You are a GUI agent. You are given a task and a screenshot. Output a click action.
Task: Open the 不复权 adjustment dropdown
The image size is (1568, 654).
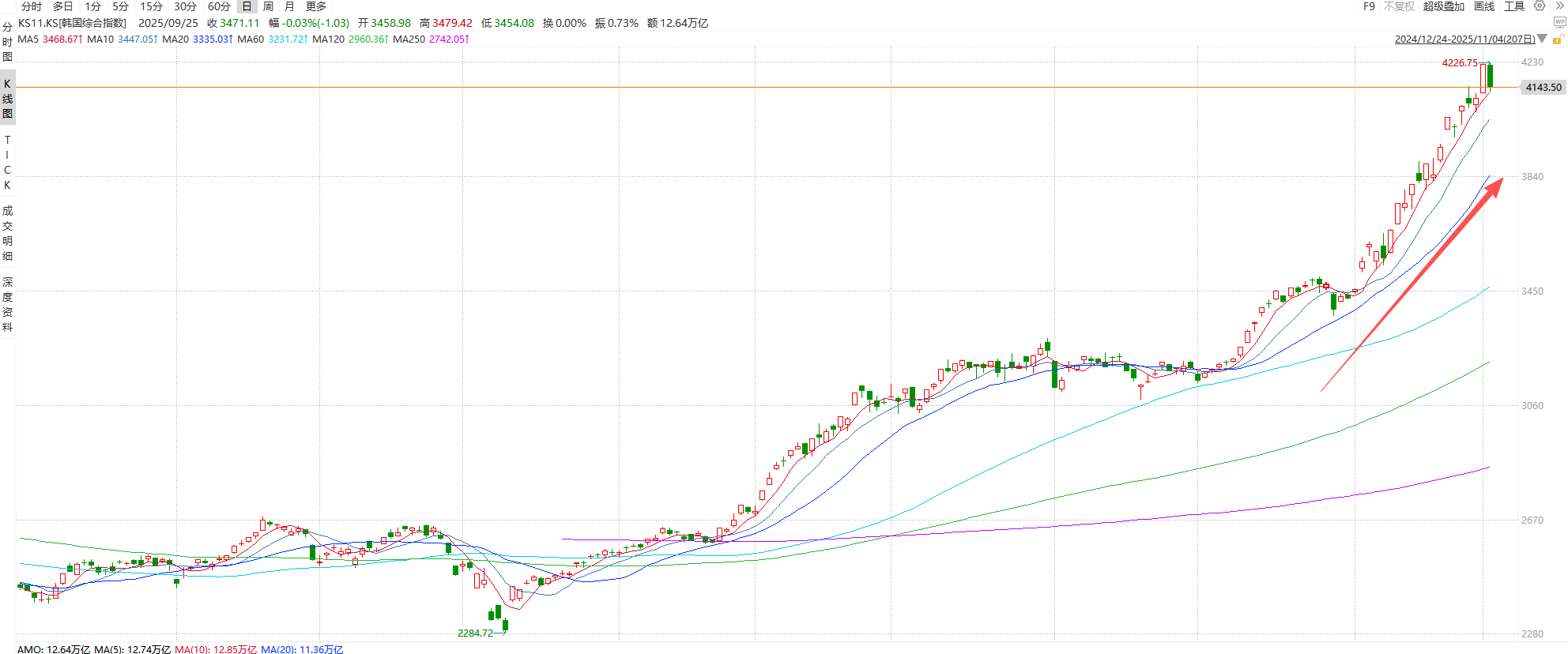click(1399, 6)
